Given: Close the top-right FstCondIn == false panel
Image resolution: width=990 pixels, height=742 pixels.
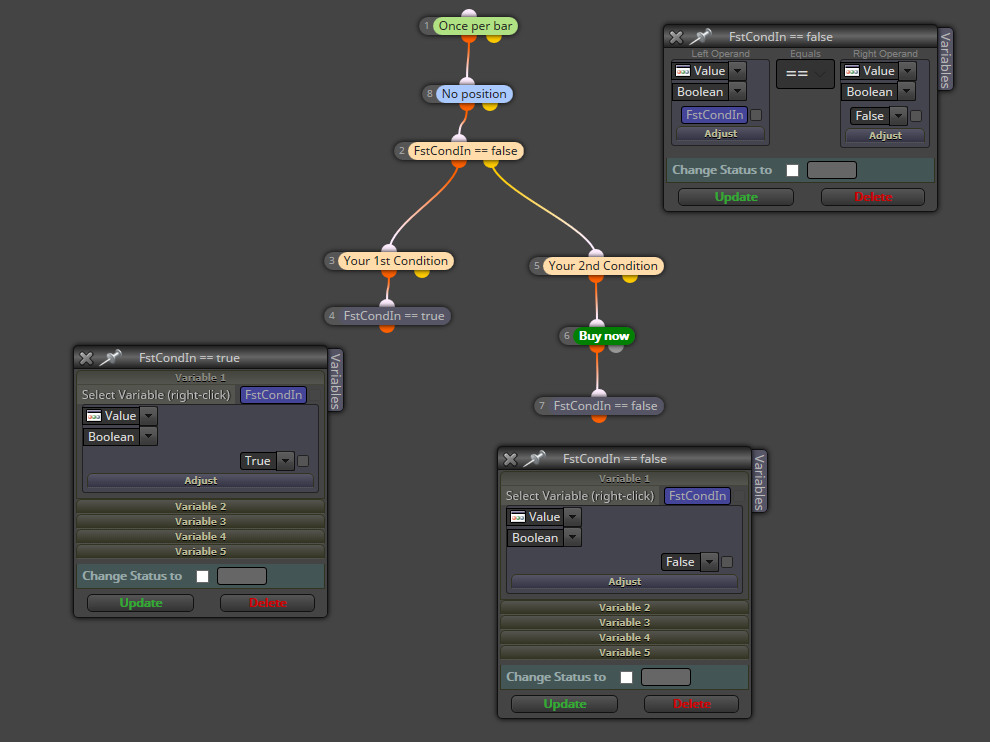Looking at the screenshot, I should [x=676, y=37].
